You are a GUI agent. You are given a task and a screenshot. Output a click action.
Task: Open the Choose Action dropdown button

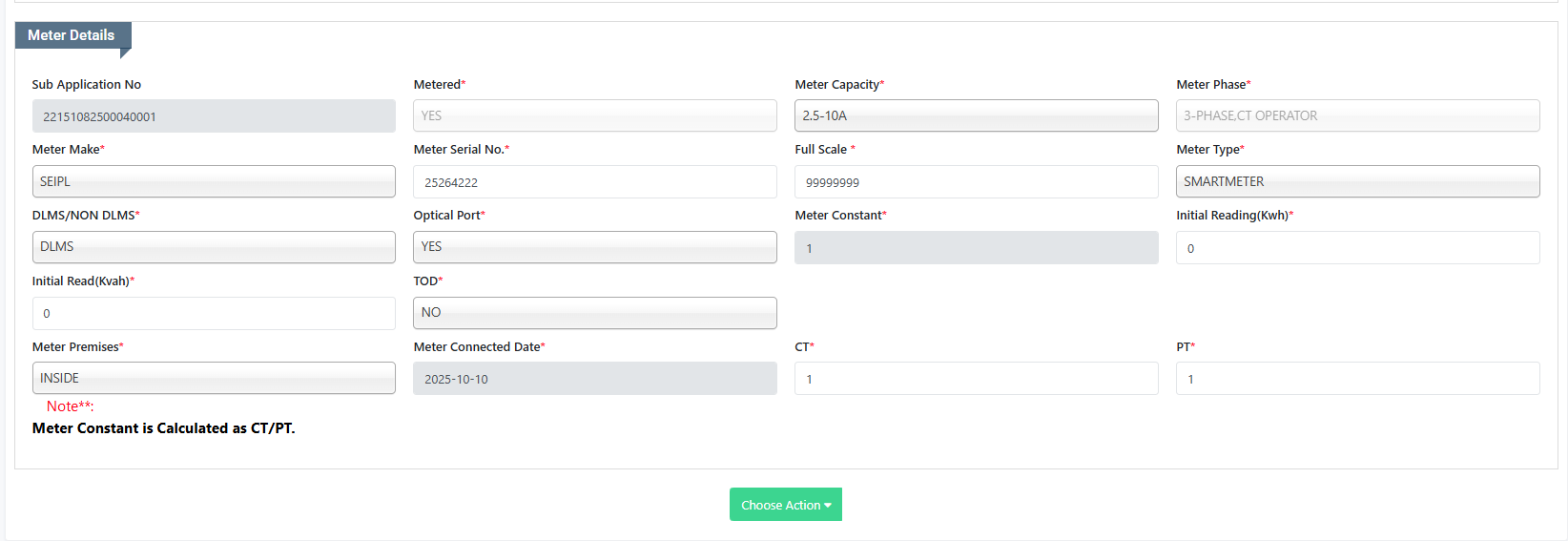[x=785, y=505]
